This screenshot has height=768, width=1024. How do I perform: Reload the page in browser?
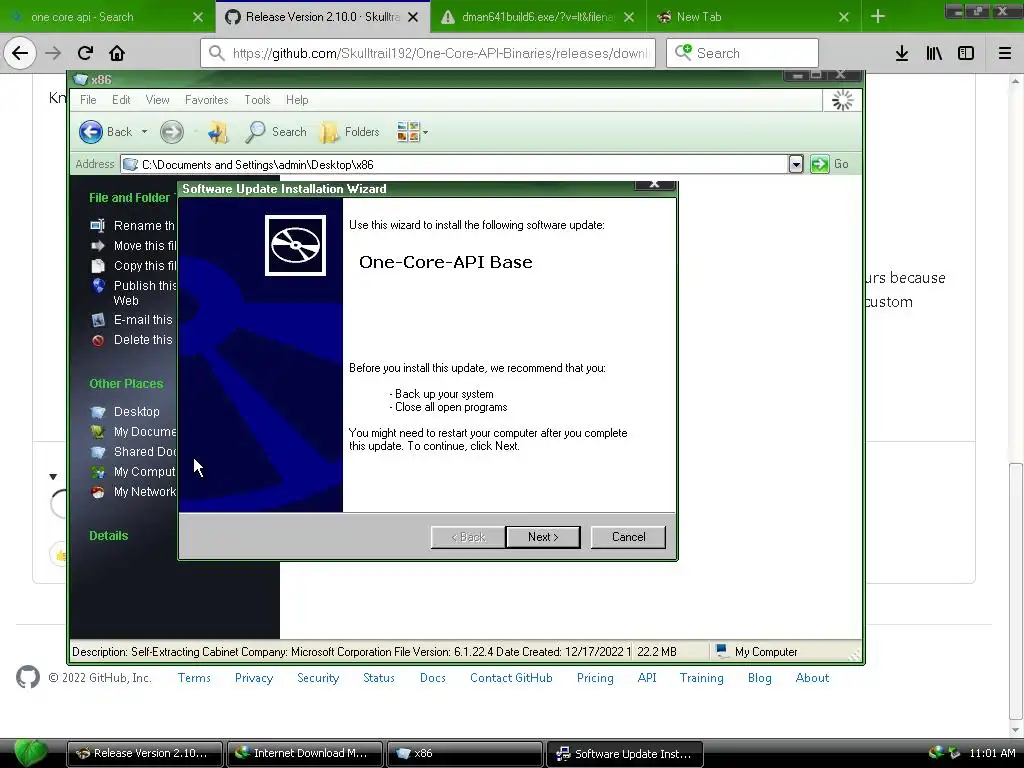[x=85, y=53]
